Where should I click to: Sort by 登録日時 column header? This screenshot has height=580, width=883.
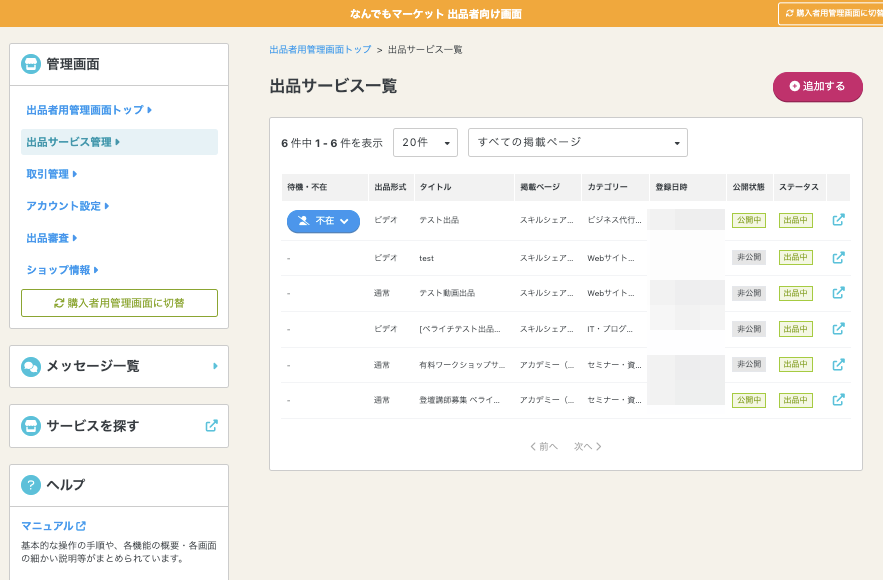671,187
